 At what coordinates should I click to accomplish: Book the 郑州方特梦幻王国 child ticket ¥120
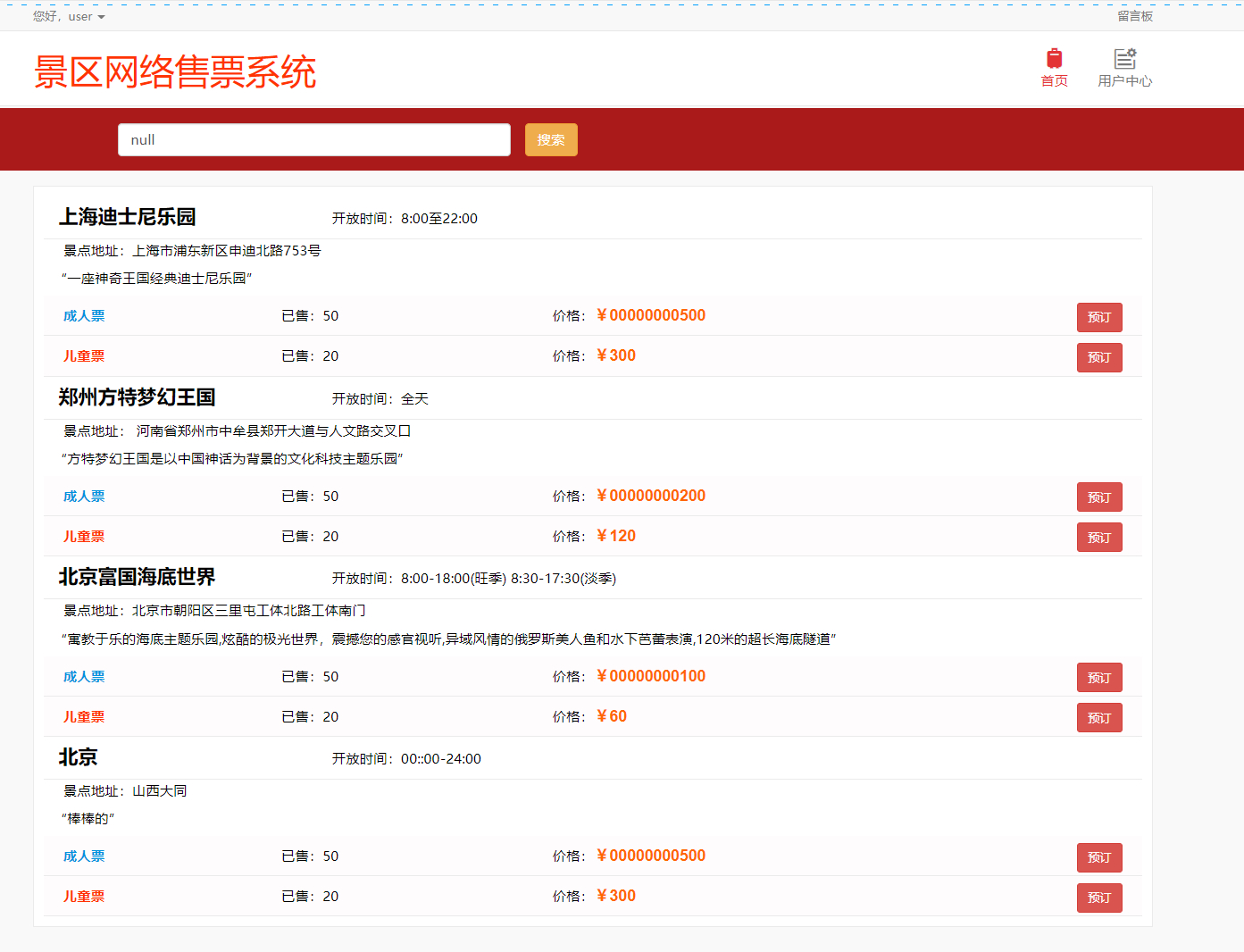point(1099,538)
